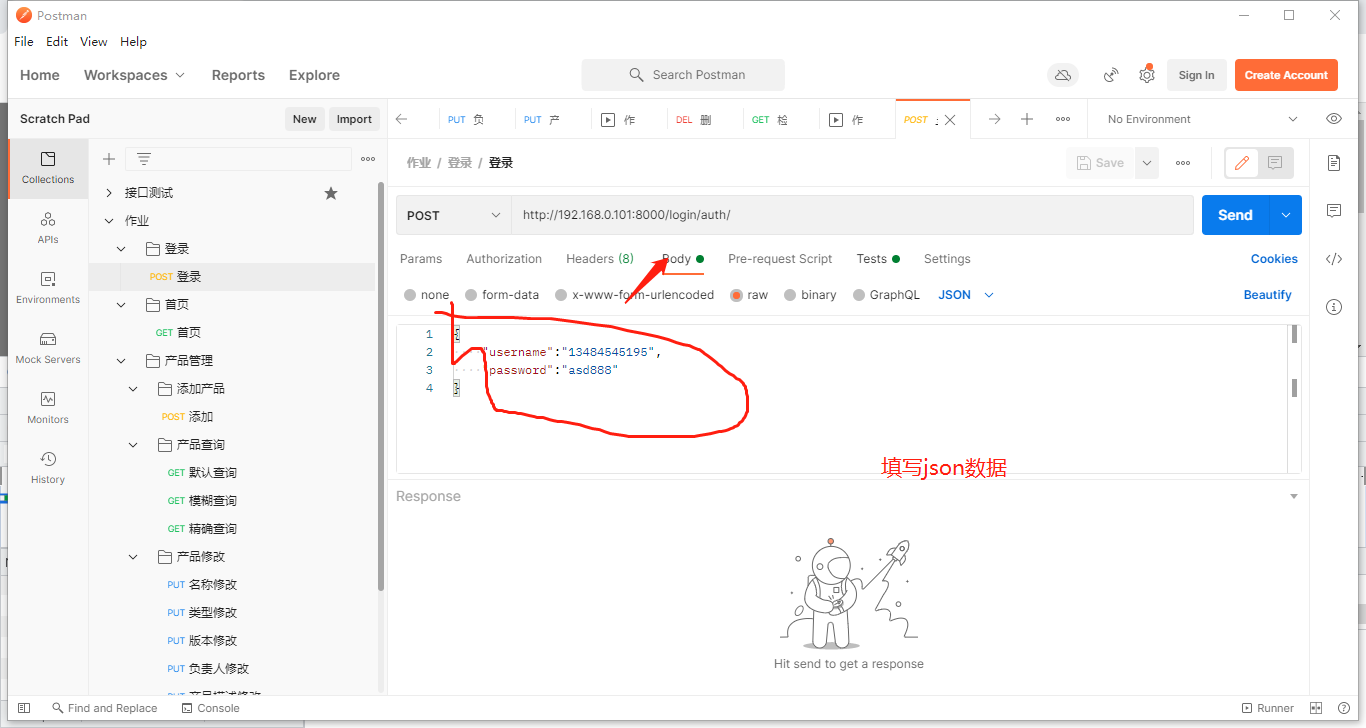This screenshot has height=728, width=1366.
Task: Star the 接口测试 collection
Action: click(x=331, y=193)
